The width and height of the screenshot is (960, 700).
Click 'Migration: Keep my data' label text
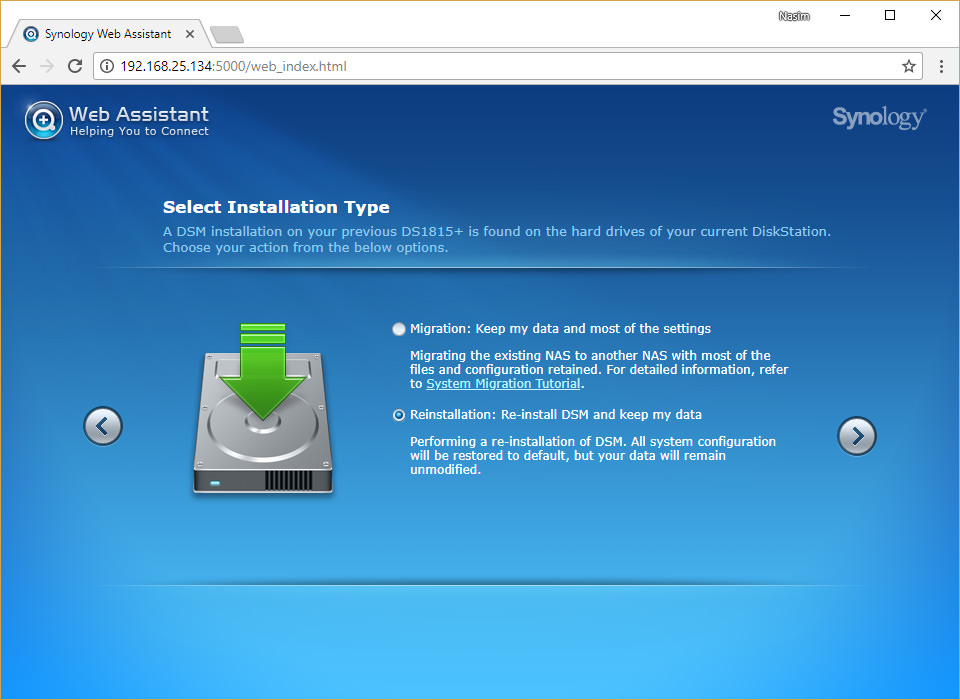click(560, 329)
